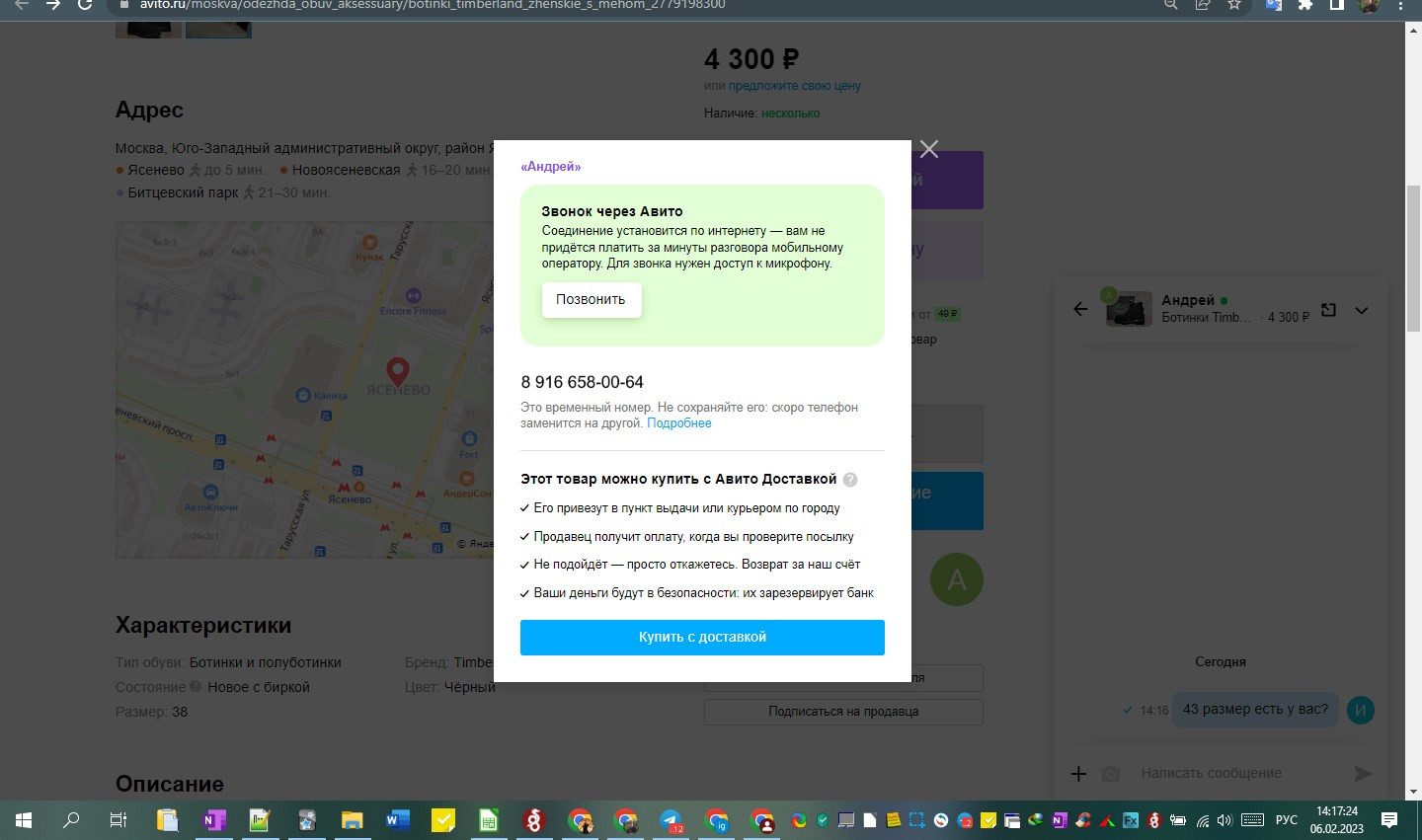Expand the chat to full window icon
Screen dimensions: 1422x840
(1328, 310)
